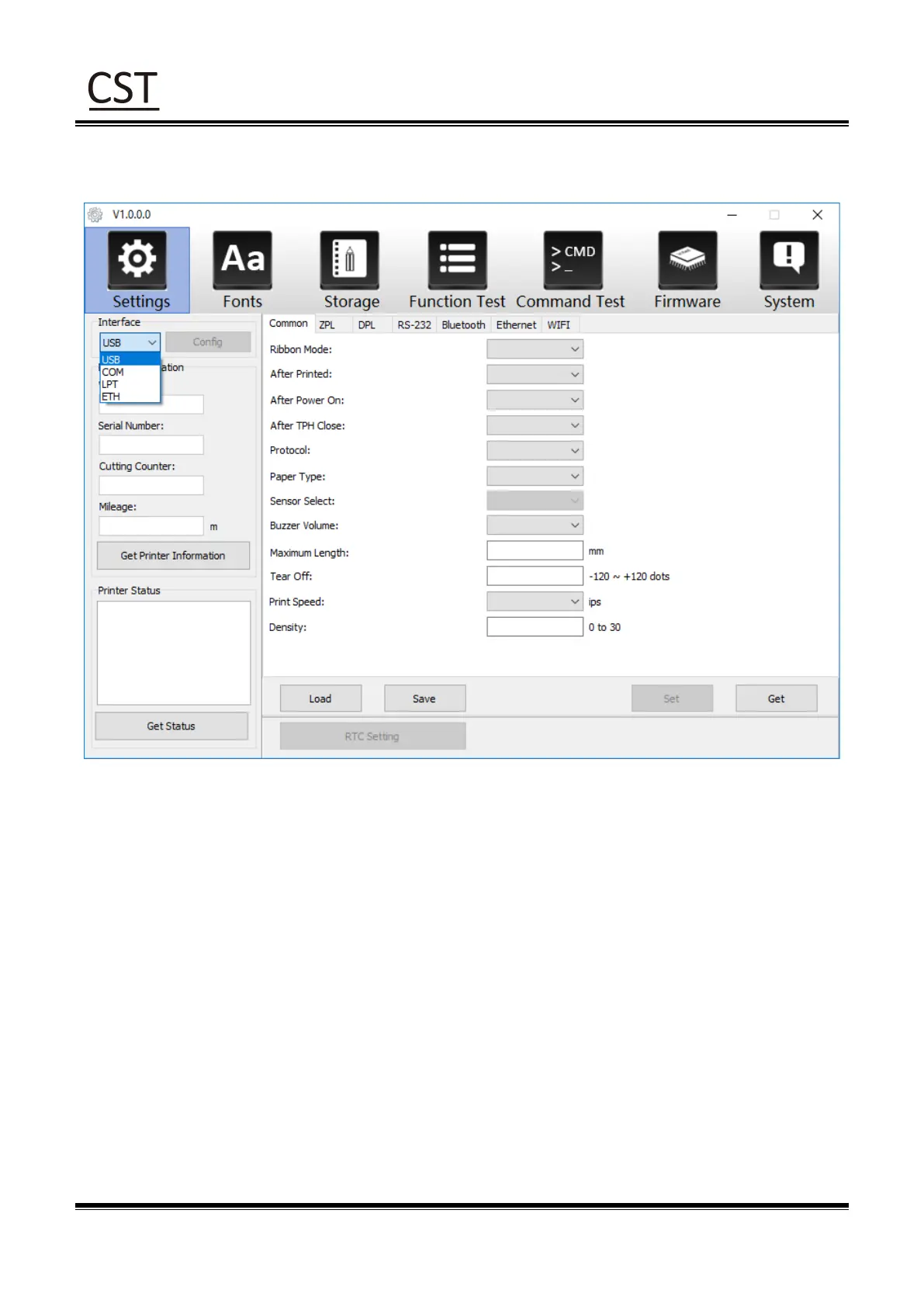Expand the Interface USB combo box
The height and width of the screenshot is (1307, 924).
pyautogui.click(x=130, y=342)
